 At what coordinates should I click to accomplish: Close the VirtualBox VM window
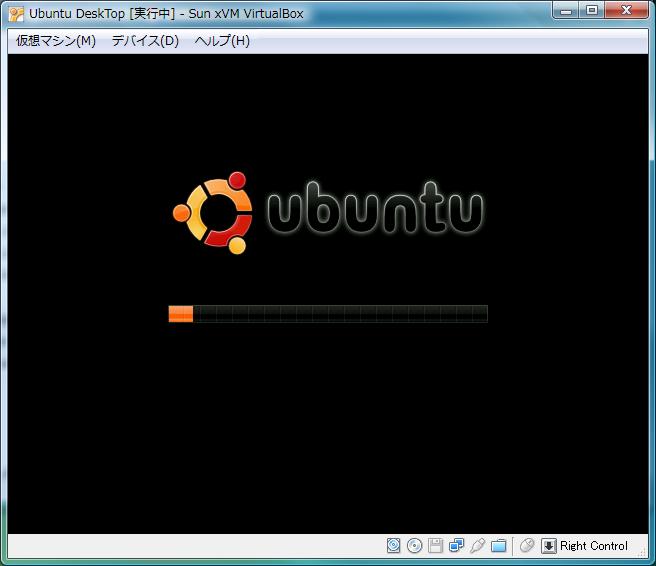[x=626, y=10]
